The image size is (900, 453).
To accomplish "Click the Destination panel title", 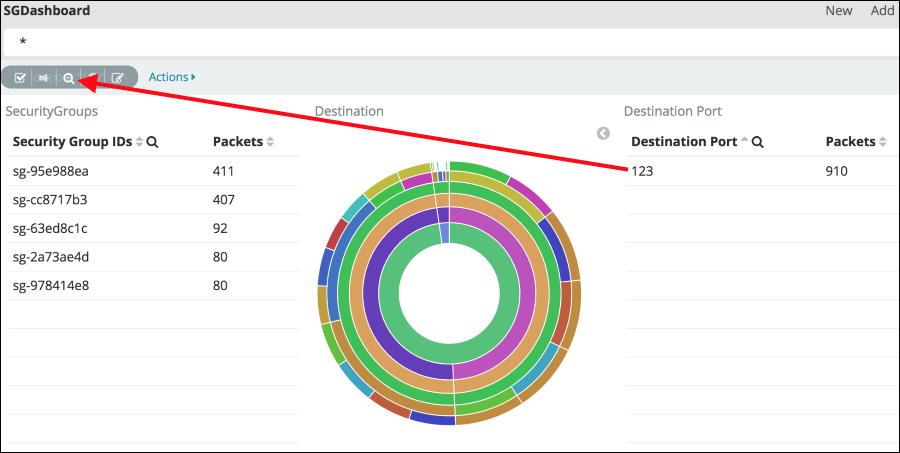I will tap(349, 111).
